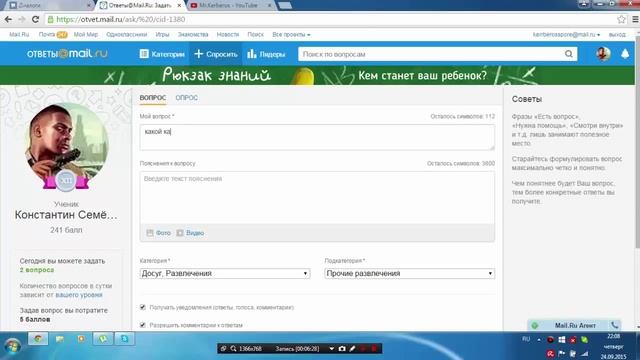The image size is (640, 360).
Task: Open Категория dropdown Досуг, Развлечения
Action: coord(224,273)
